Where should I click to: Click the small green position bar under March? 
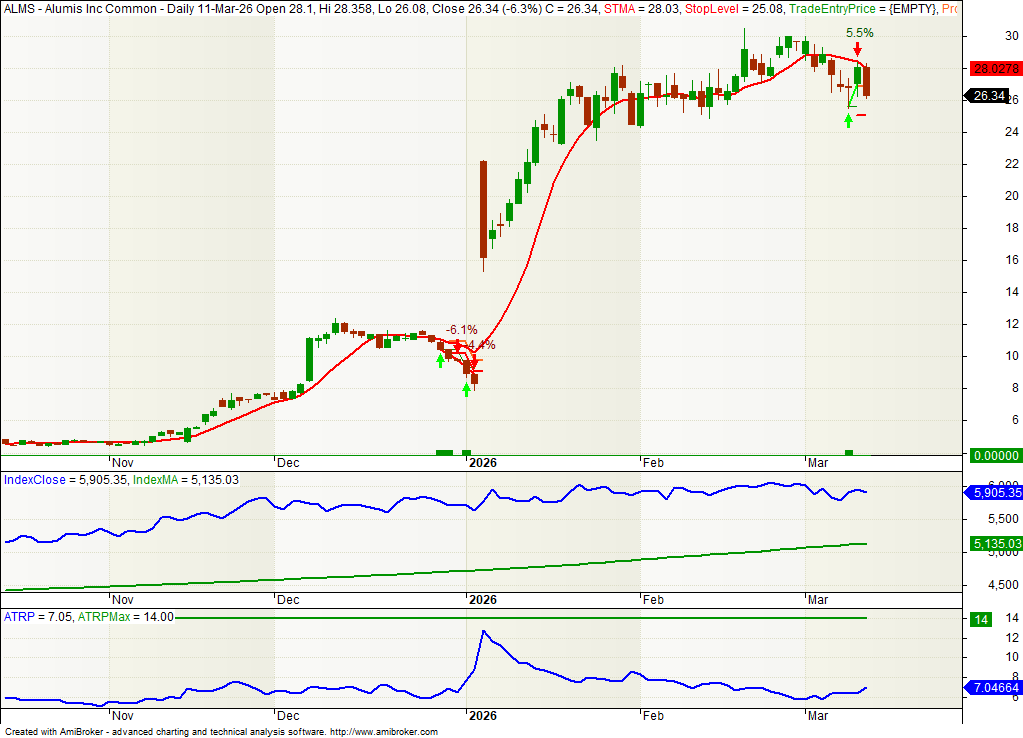[x=849, y=453]
